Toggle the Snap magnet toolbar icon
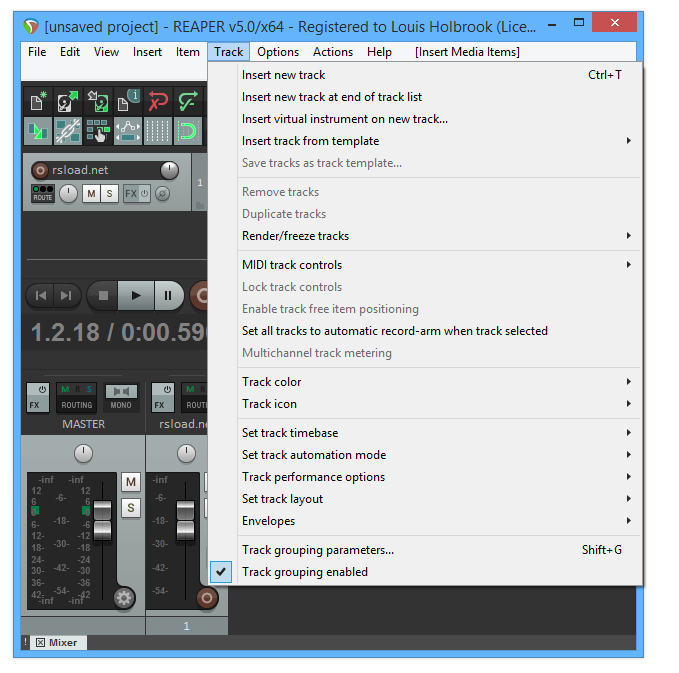This screenshot has height=673, width=679. pyautogui.click(x=188, y=130)
